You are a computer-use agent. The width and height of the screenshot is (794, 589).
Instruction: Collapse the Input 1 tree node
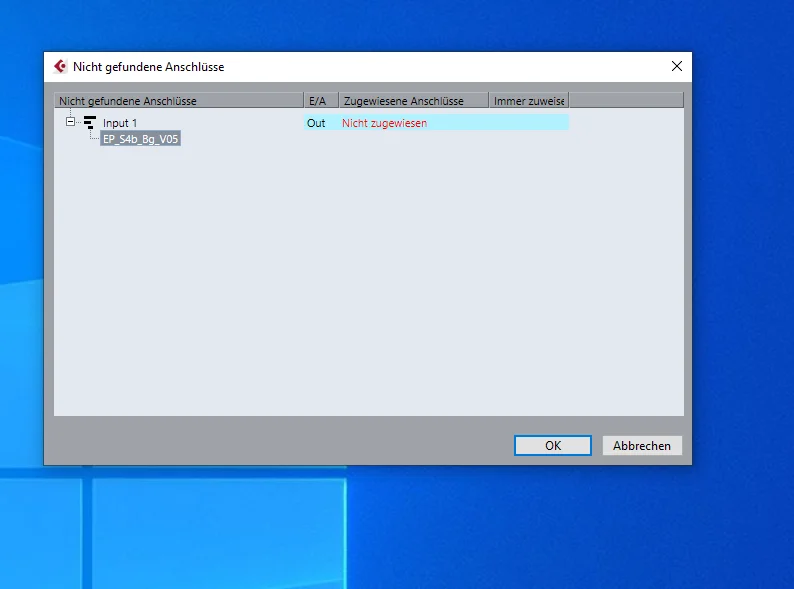(70, 122)
